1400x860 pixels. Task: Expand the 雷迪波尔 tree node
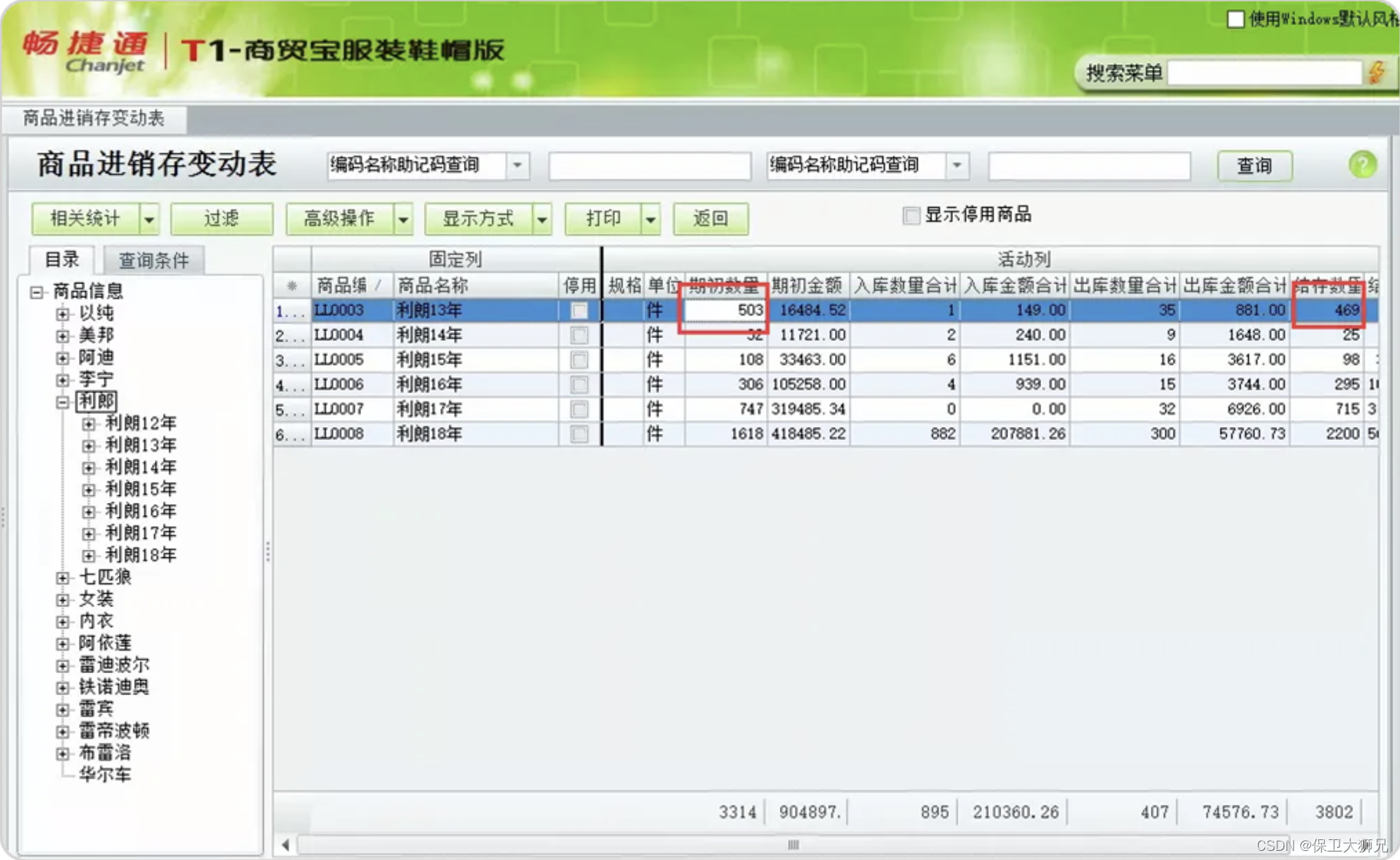click(x=63, y=665)
